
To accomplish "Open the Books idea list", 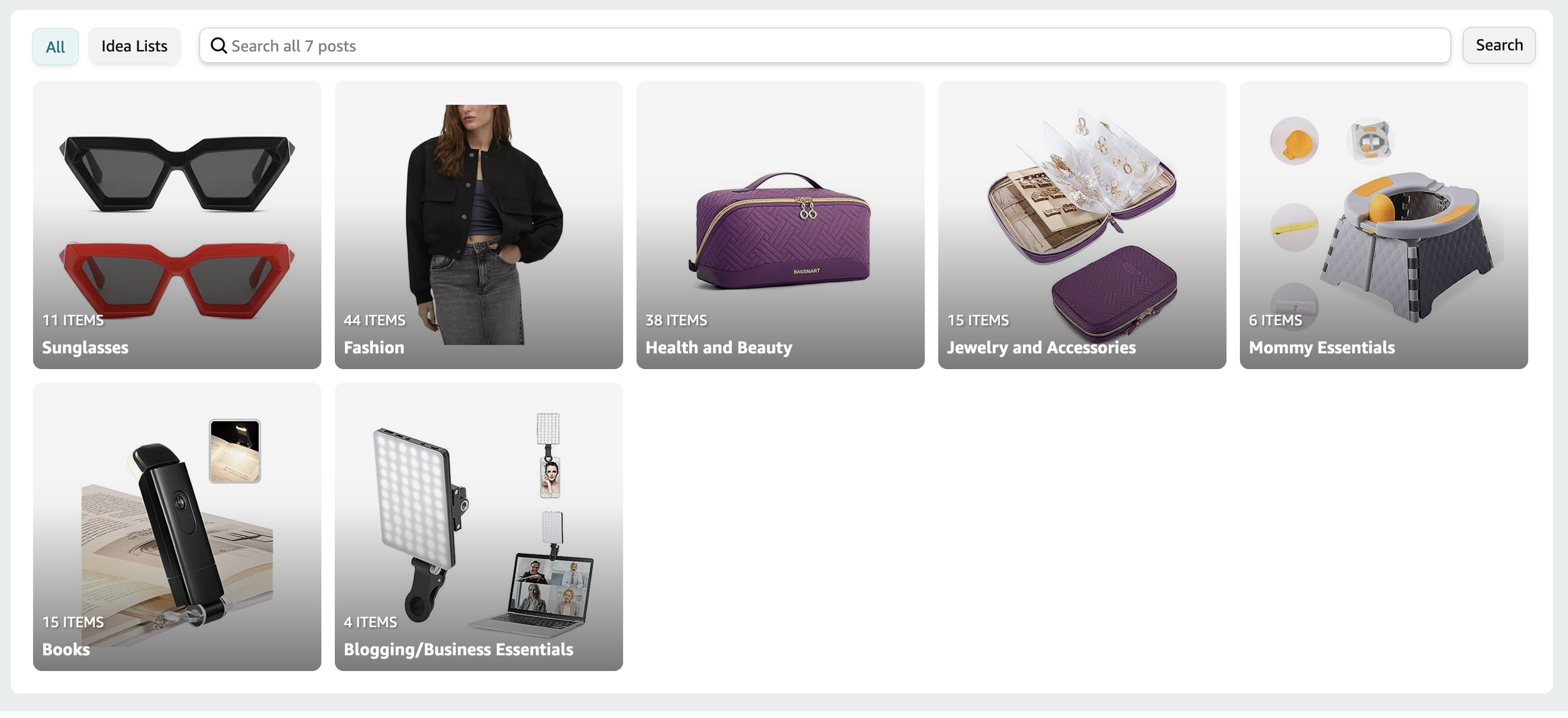I will 177,527.
